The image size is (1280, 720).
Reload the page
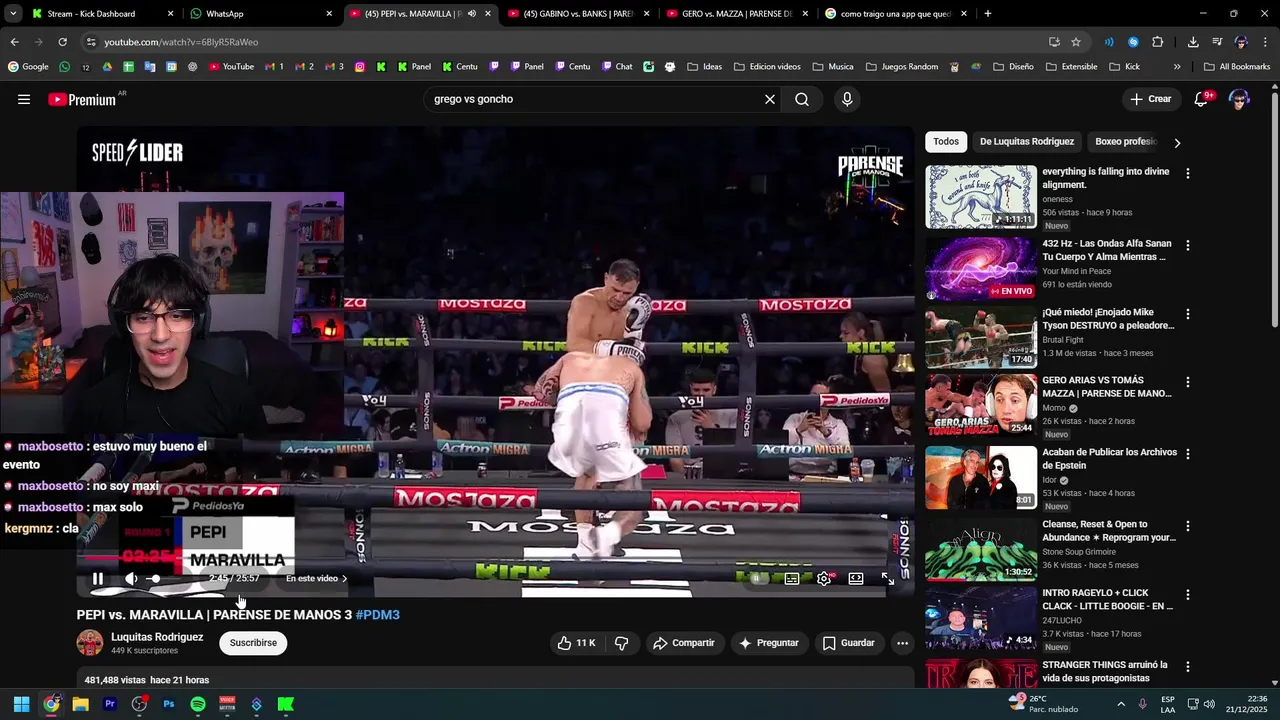coord(62,42)
